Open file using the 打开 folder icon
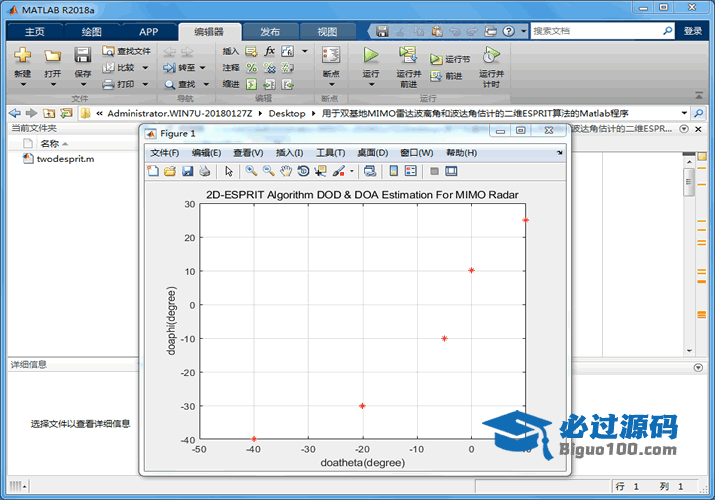 click(52, 56)
